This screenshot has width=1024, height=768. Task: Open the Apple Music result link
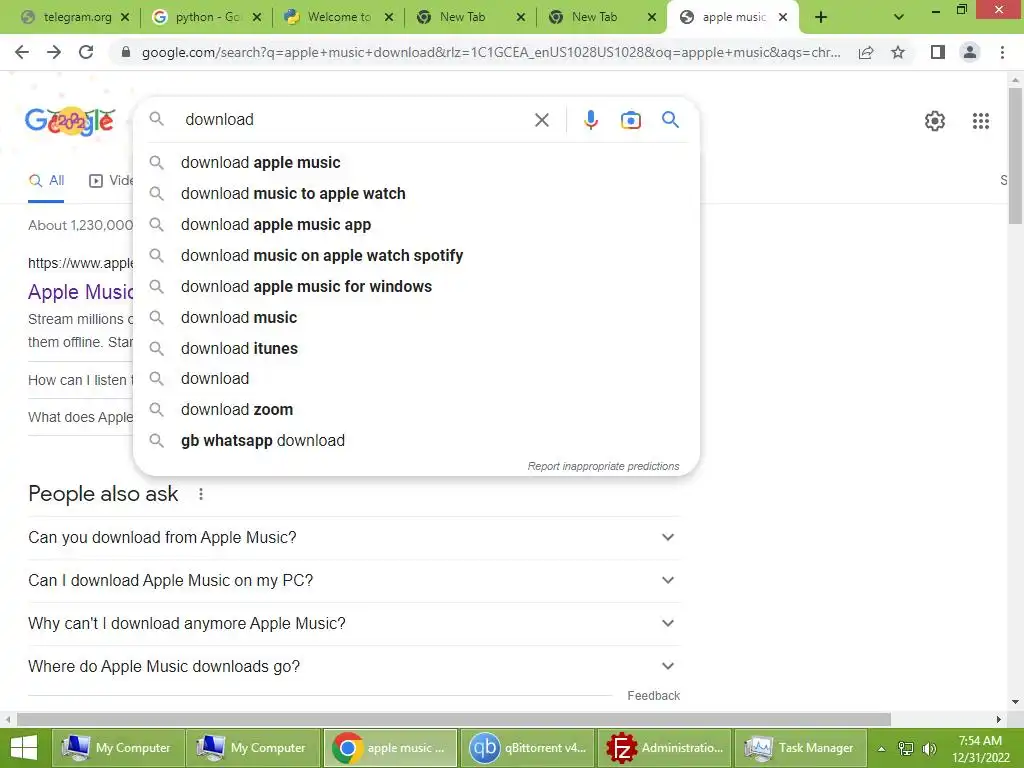pyautogui.click(x=80, y=292)
